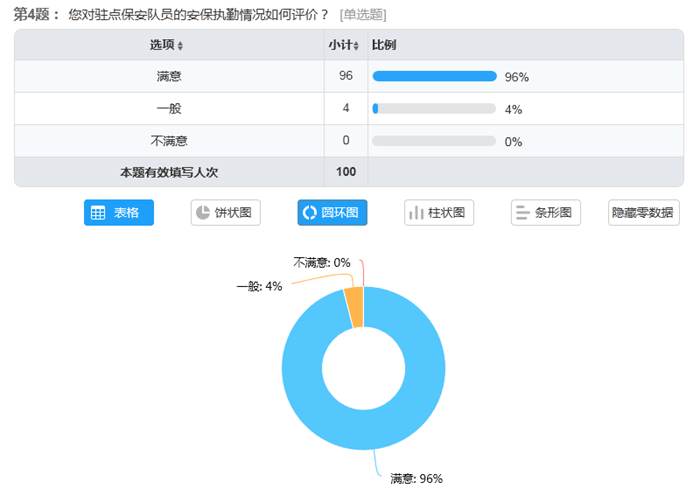The image size is (700, 496).
Task: Click the 满意: 96% chart label
Action: [x=417, y=479]
